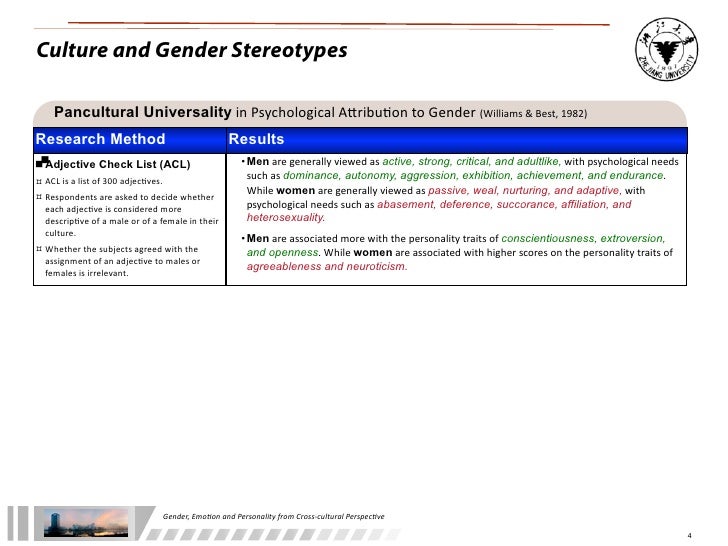
Task: Select the 'Culture and Gender Stereotypes' slide title
Action: click(x=191, y=49)
